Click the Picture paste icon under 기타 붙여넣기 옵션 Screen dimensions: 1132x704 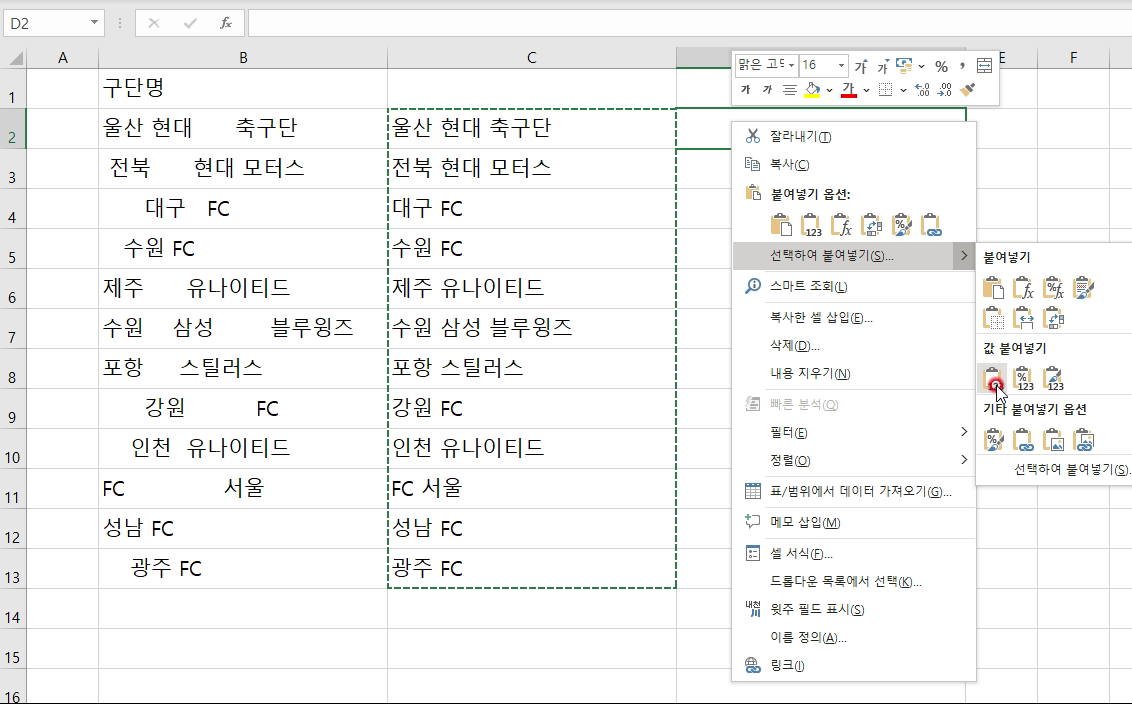tap(1053, 439)
